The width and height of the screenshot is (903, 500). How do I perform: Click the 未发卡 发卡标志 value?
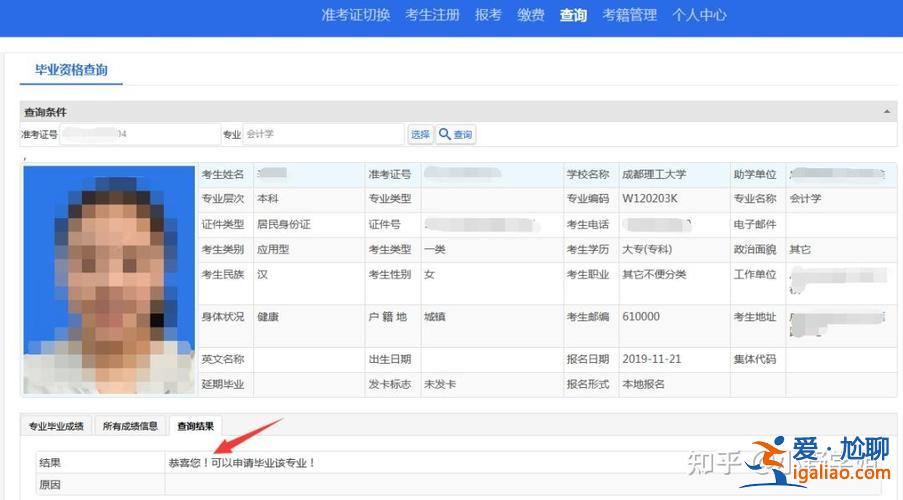tap(440, 384)
